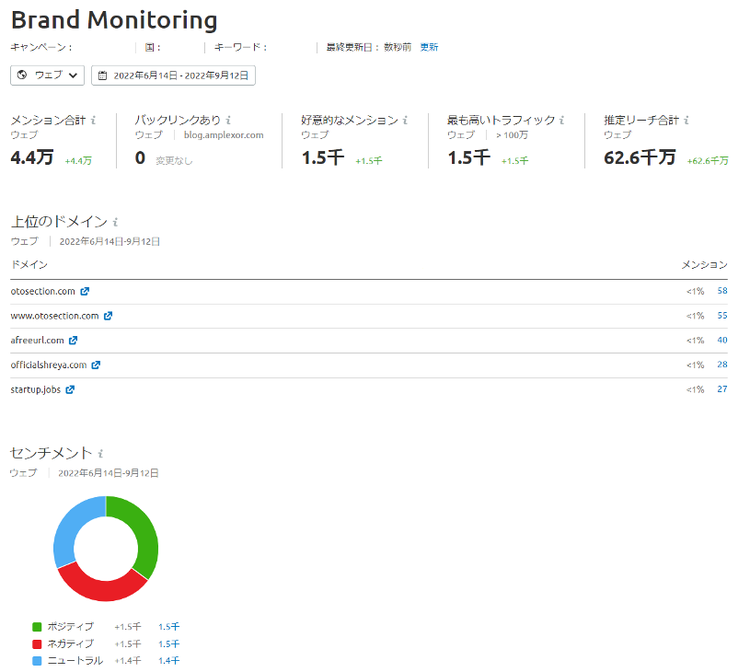The height and width of the screenshot is (672, 750).
Task: Open mention count 28 for officialshreya.com
Action: [722, 364]
